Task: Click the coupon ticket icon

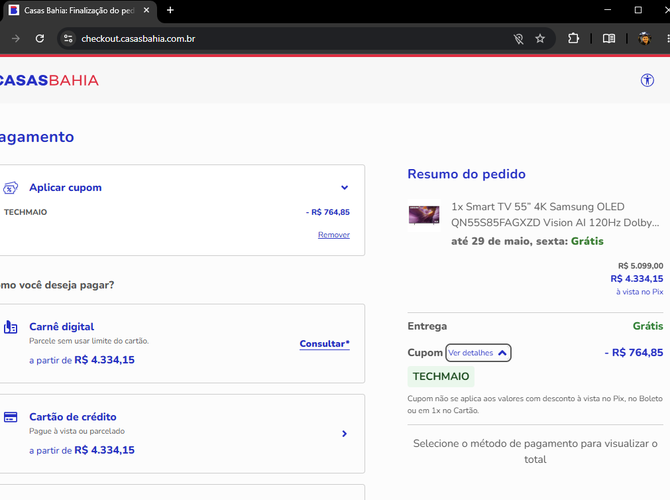Action: [11, 188]
